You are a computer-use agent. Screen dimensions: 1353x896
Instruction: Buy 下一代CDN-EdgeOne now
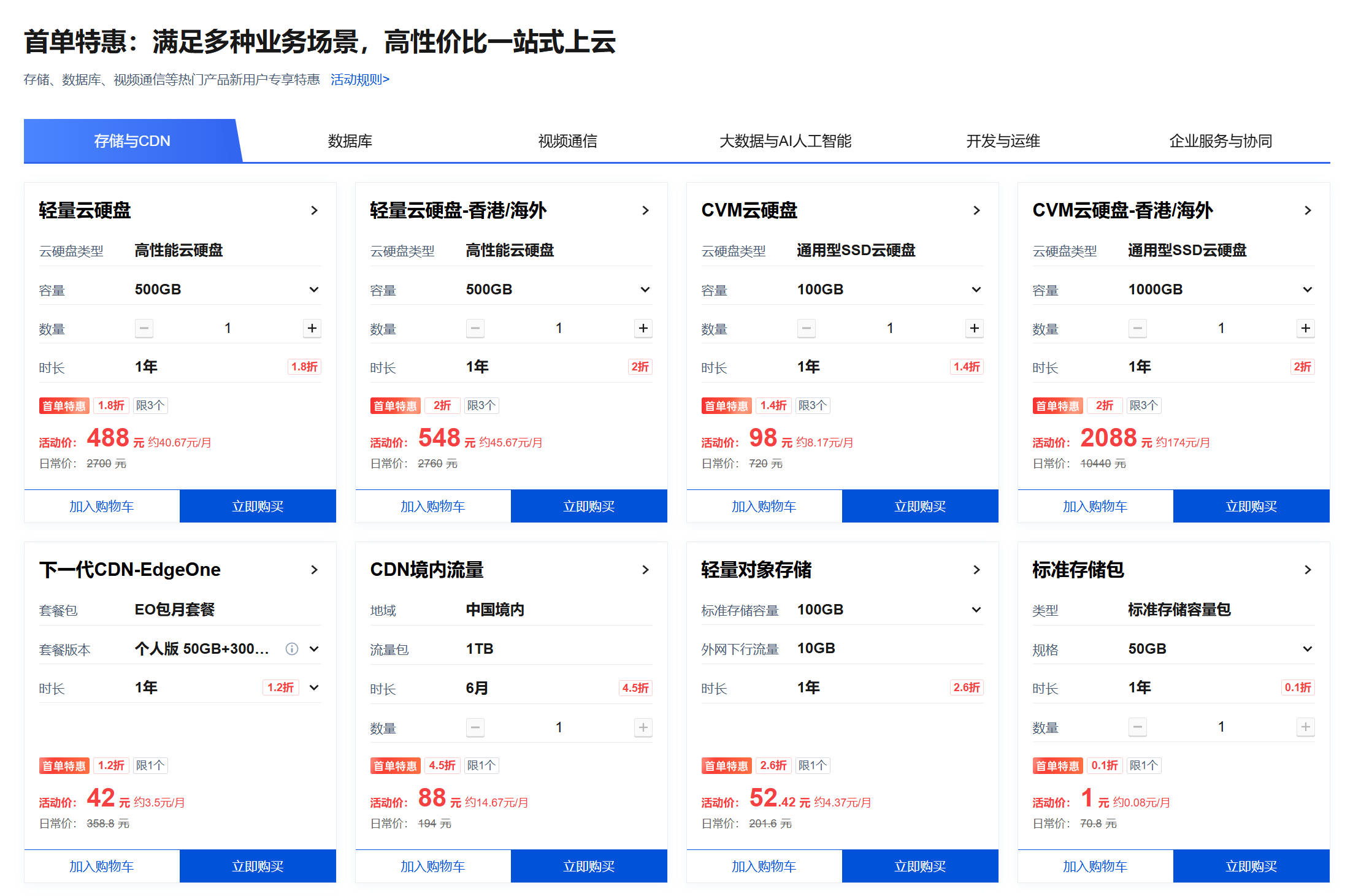(x=258, y=866)
